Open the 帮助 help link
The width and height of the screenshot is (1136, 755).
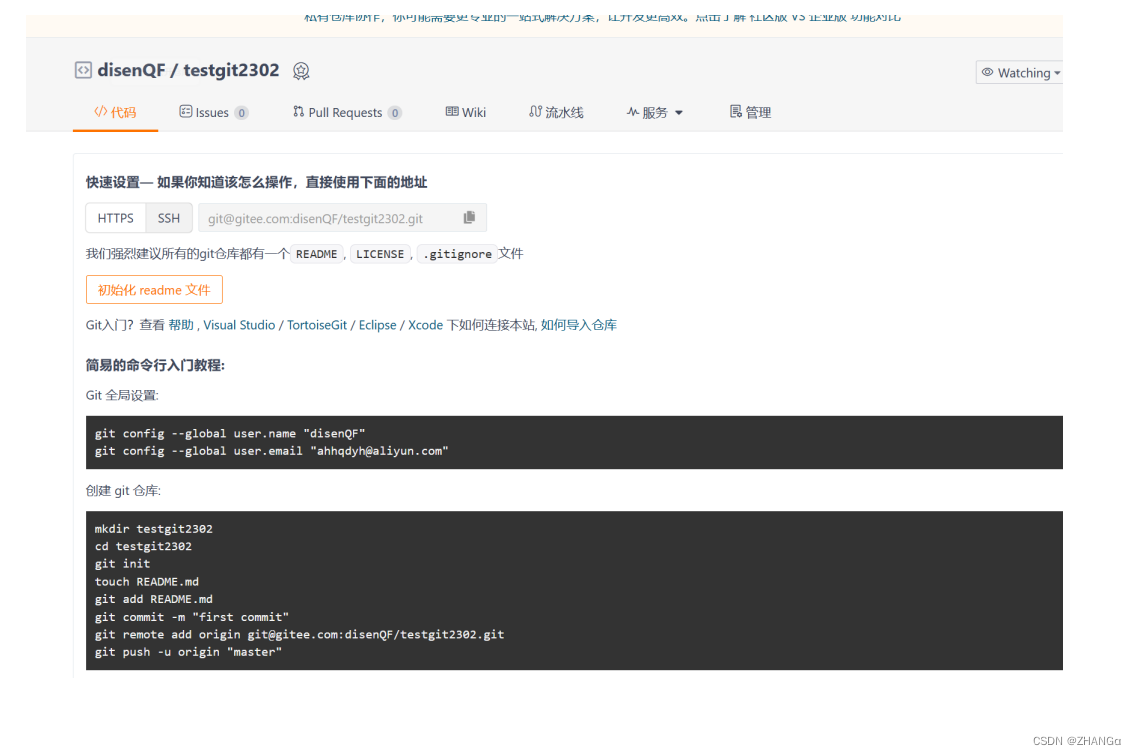181,325
